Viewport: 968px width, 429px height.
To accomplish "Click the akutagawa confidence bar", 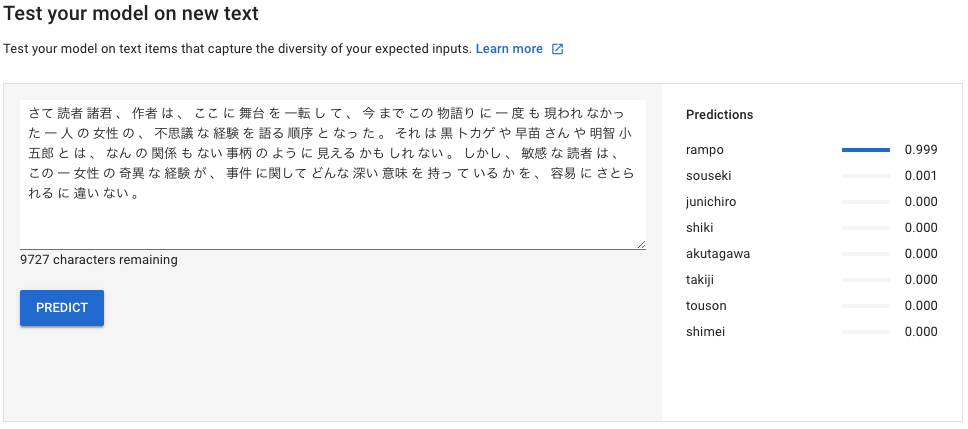I will coord(866,254).
